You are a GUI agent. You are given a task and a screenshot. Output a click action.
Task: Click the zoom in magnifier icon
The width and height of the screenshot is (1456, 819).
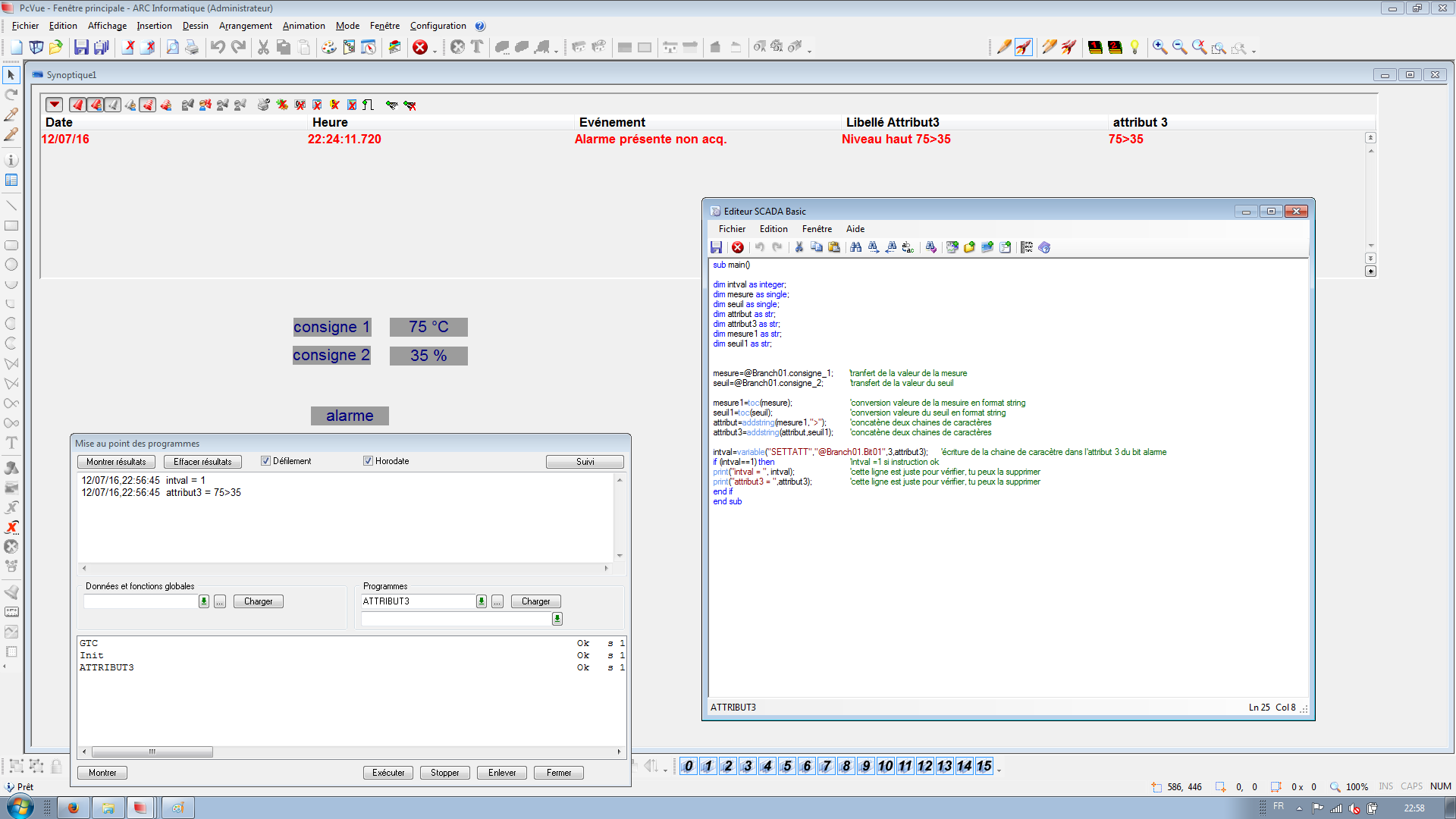click(x=1159, y=47)
